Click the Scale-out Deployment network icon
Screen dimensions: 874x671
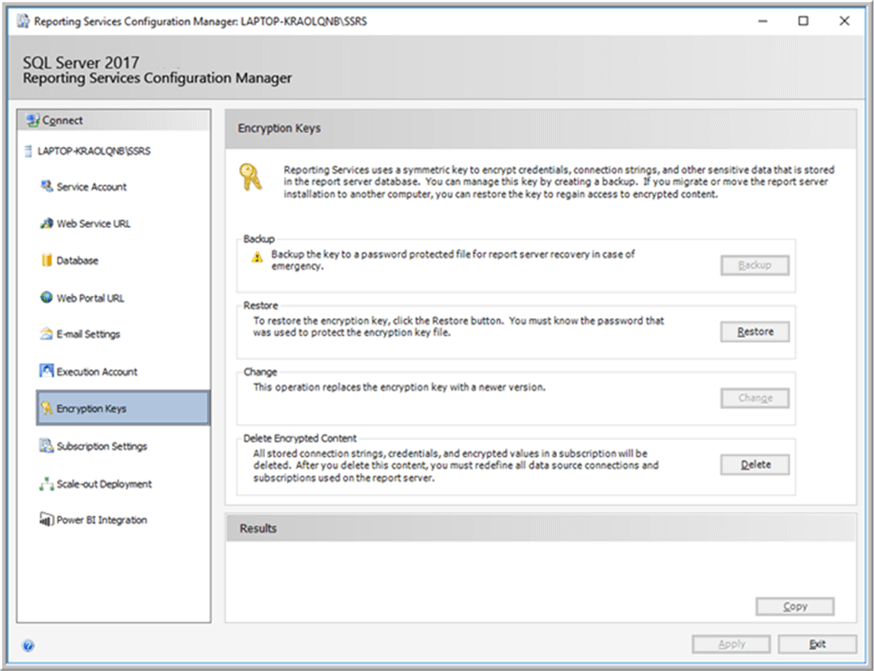[47, 484]
